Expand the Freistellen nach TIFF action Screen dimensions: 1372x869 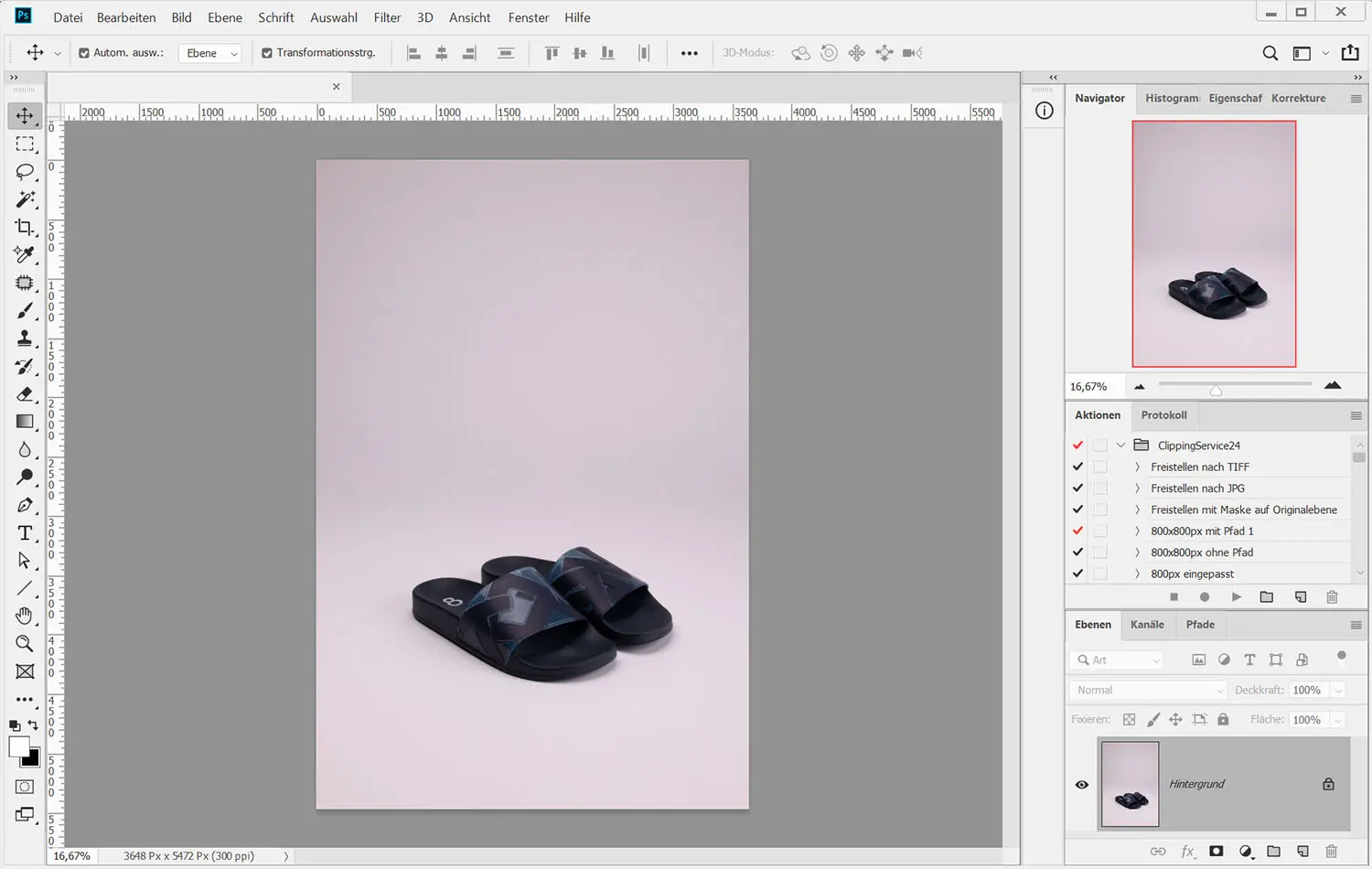(x=1137, y=467)
